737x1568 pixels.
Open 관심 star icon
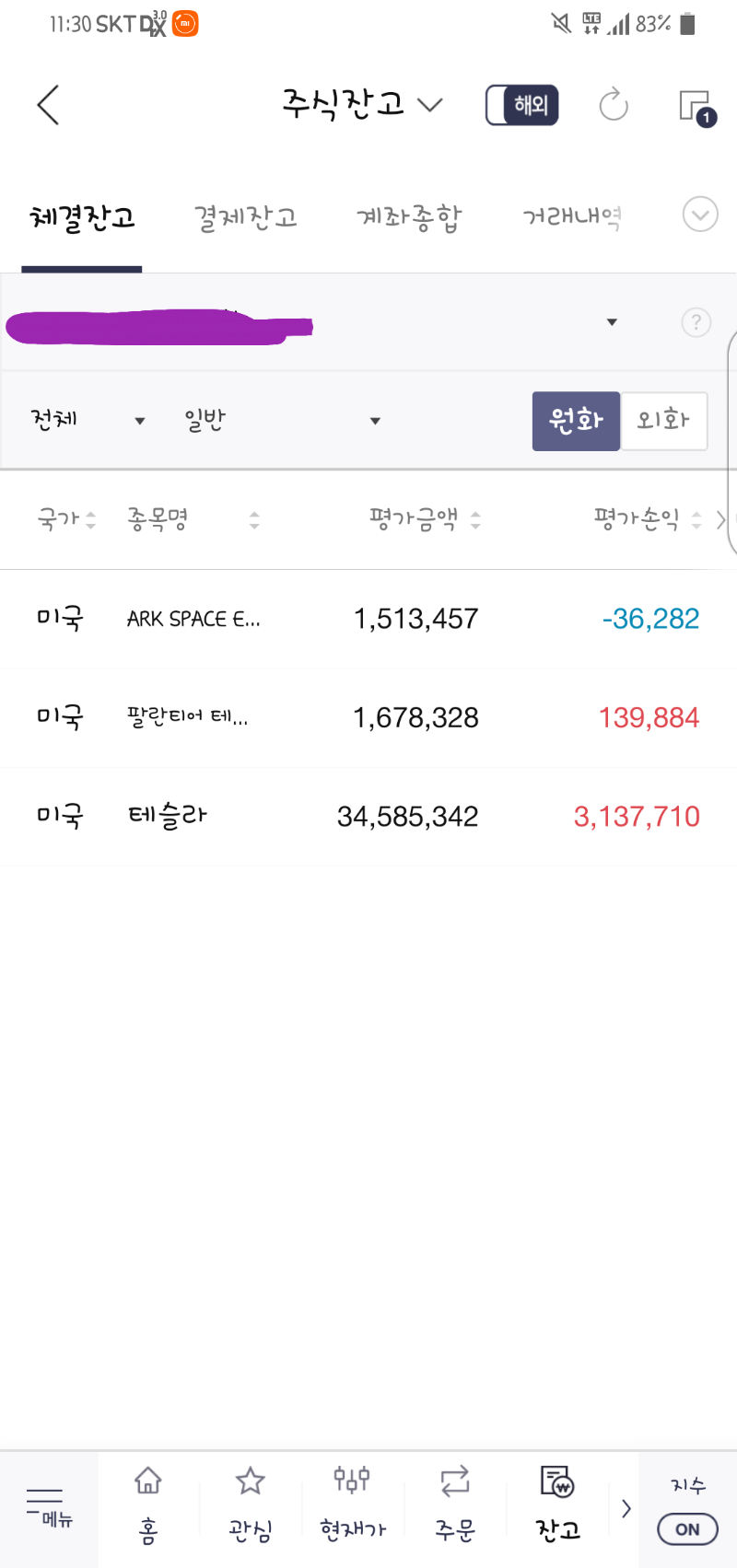pyautogui.click(x=251, y=1505)
